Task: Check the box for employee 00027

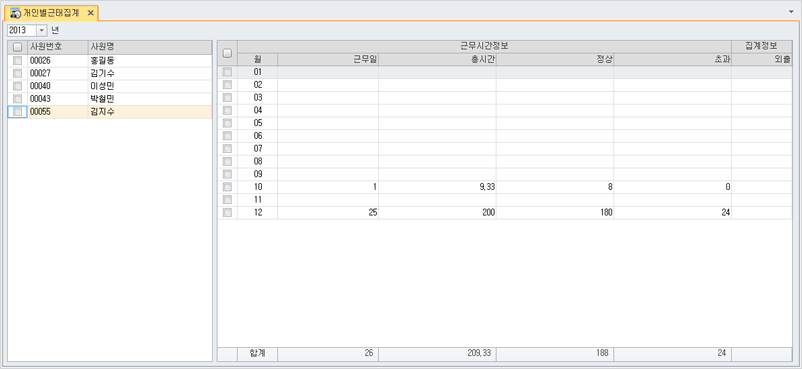Action: (18, 73)
